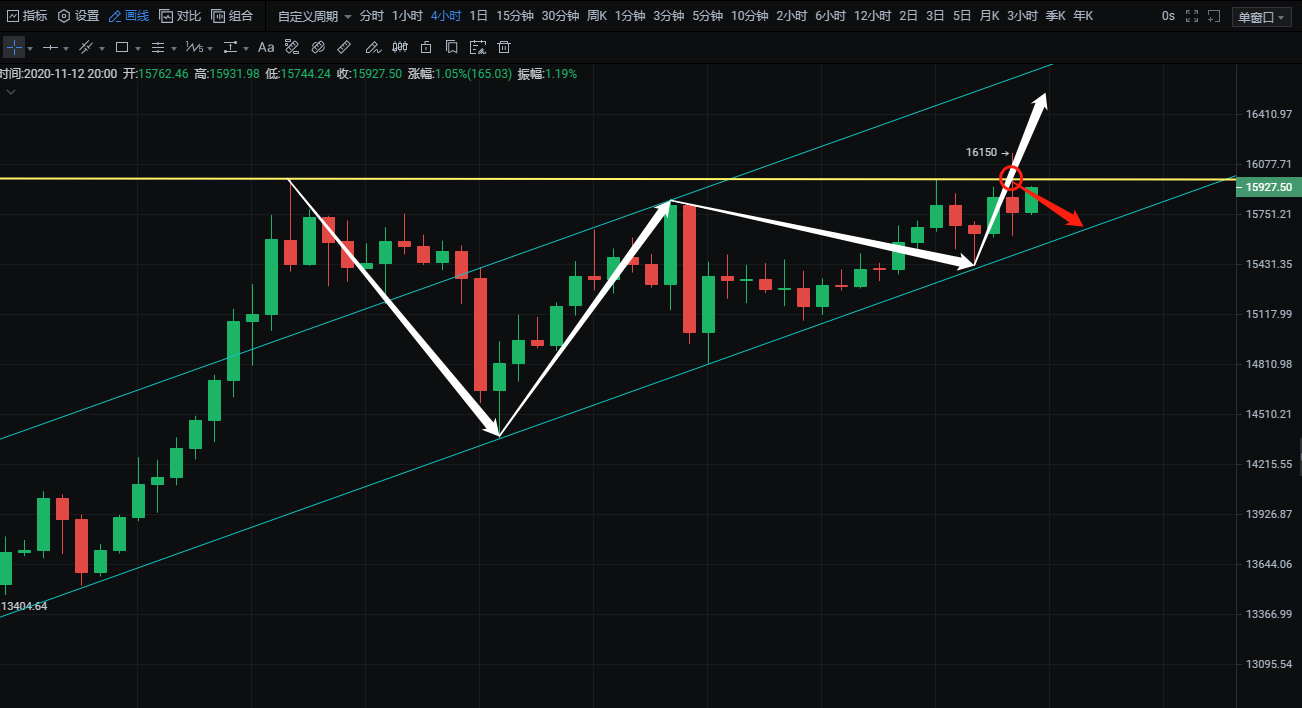
Task: Select the rectangle shape tool
Action: pyautogui.click(x=121, y=47)
